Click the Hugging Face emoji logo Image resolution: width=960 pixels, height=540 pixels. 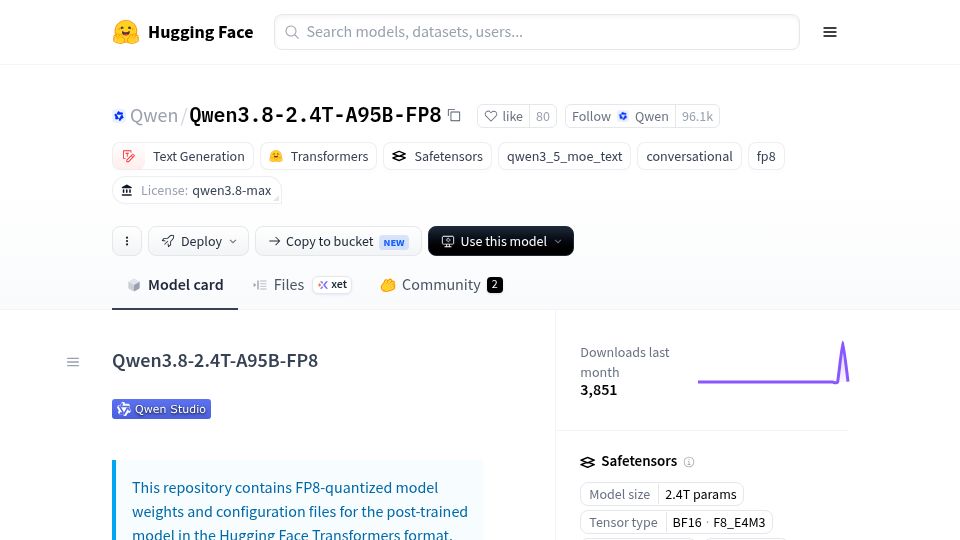click(126, 32)
